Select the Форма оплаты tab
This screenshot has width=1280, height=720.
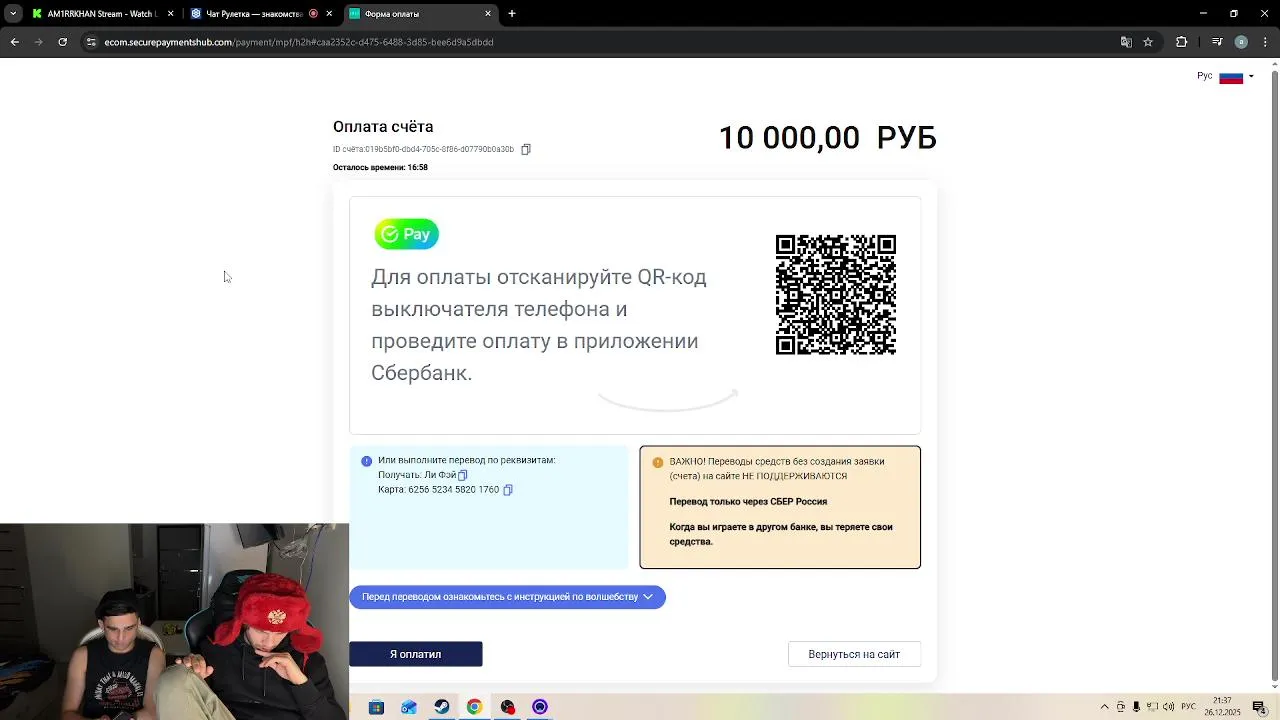pyautogui.click(x=420, y=14)
